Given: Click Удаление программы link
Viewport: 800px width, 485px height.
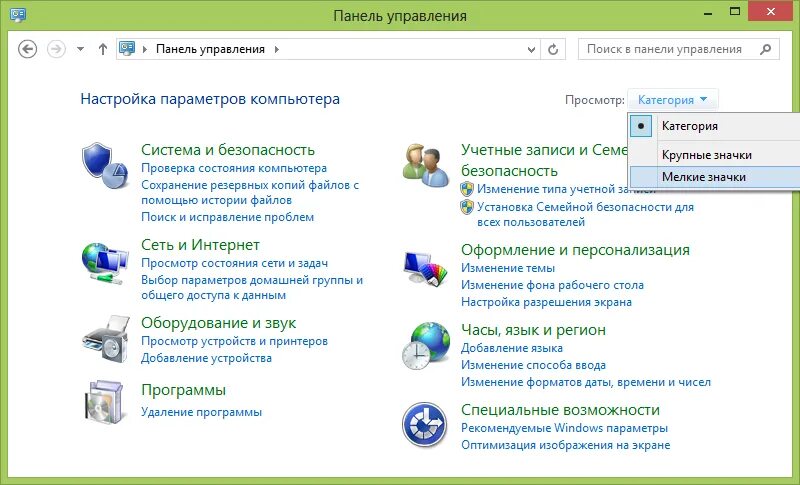Looking at the screenshot, I should [201, 412].
